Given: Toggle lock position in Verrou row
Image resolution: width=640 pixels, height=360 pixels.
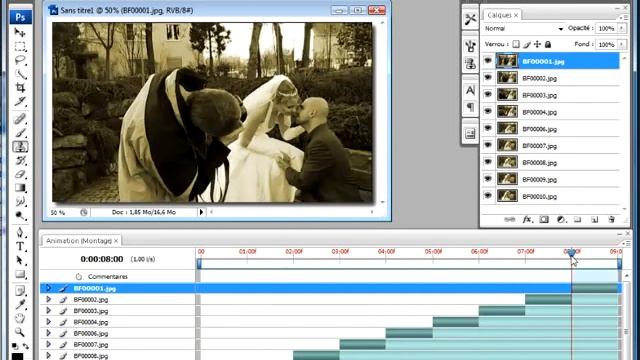Looking at the screenshot, I should [538, 44].
